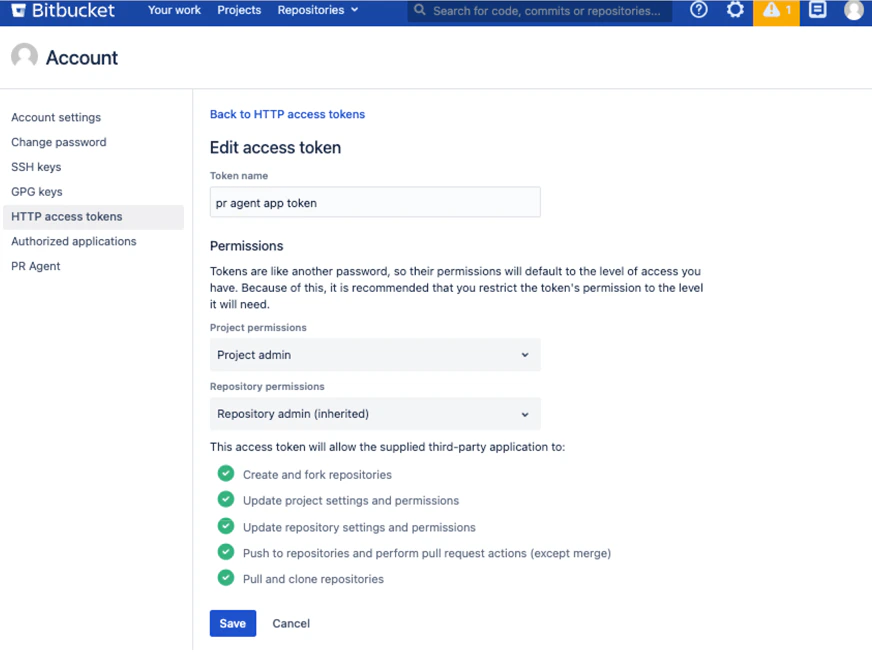The image size is (872, 652).
Task: Save the access token changes
Action: 232,623
